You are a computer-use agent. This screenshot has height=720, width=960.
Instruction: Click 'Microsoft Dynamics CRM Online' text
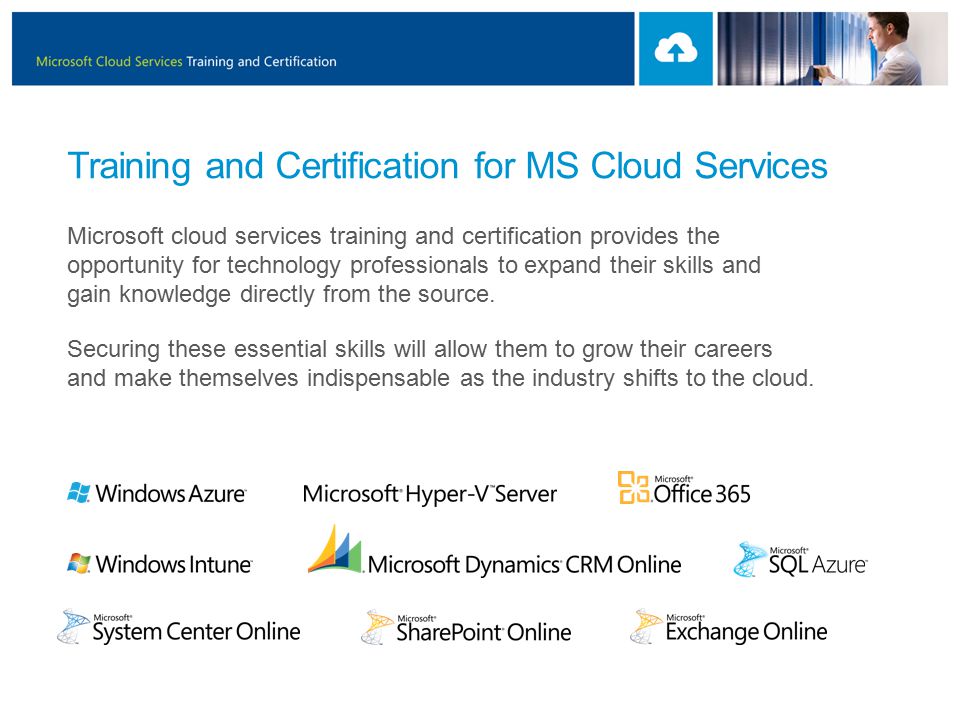click(524, 564)
